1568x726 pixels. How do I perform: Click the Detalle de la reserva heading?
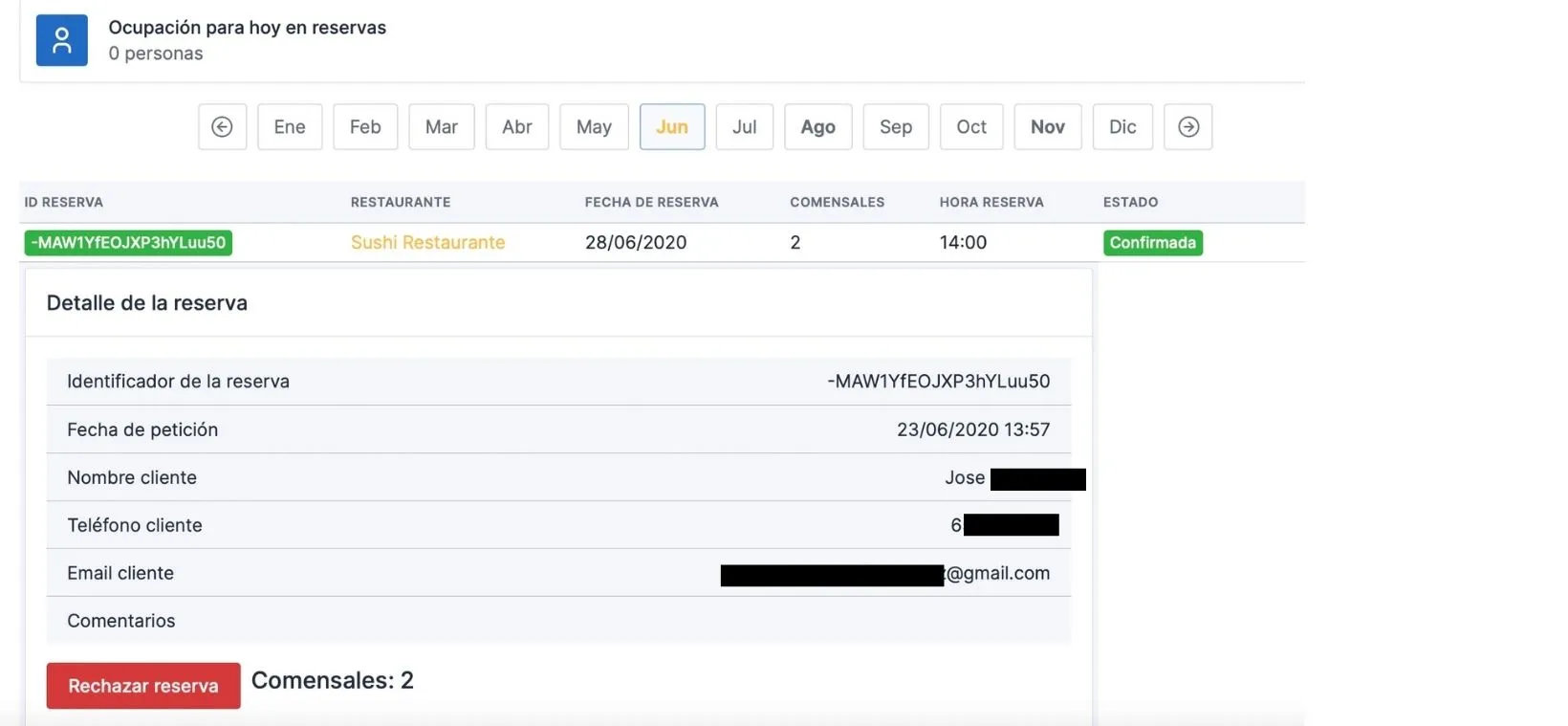pos(147,303)
